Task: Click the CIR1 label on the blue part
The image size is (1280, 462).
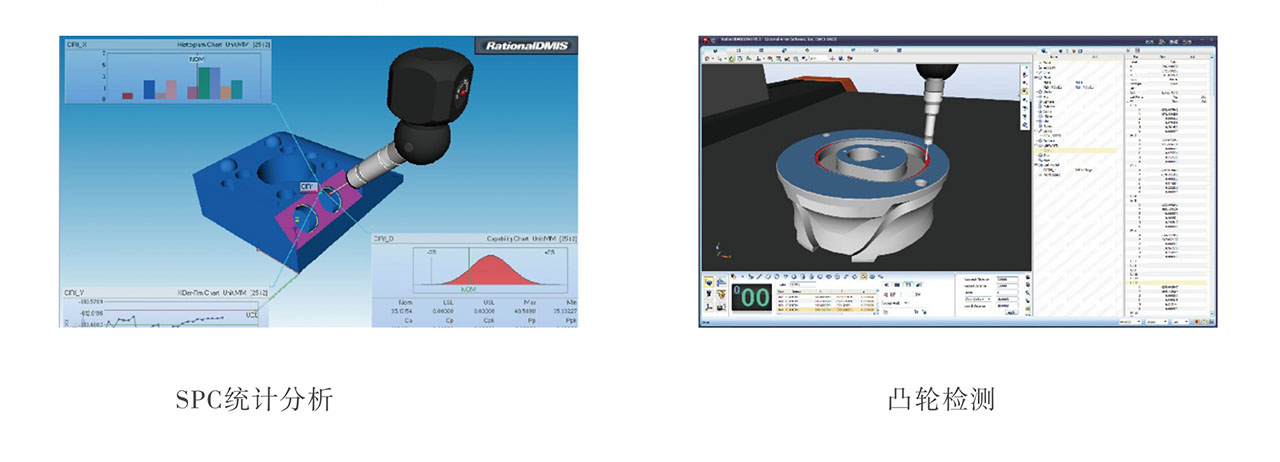Action: (308, 187)
